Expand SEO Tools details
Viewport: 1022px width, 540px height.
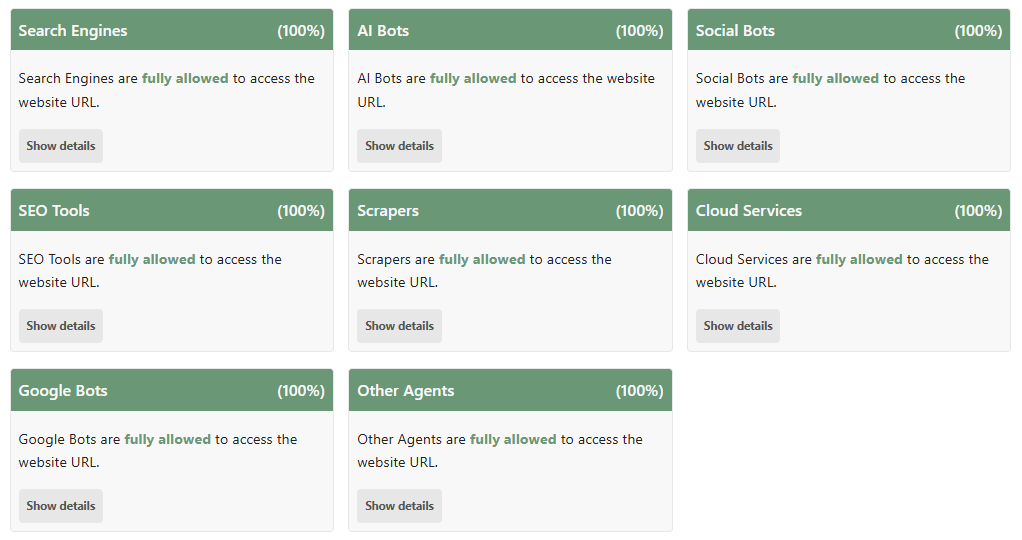[61, 326]
